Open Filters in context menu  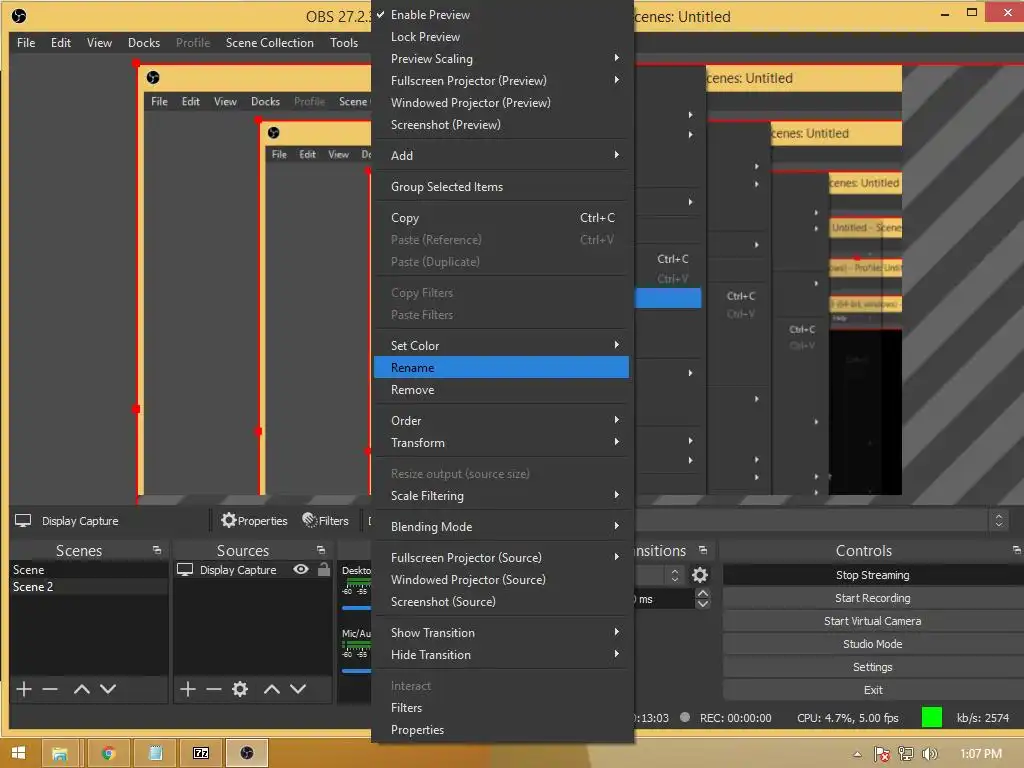(x=501, y=708)
